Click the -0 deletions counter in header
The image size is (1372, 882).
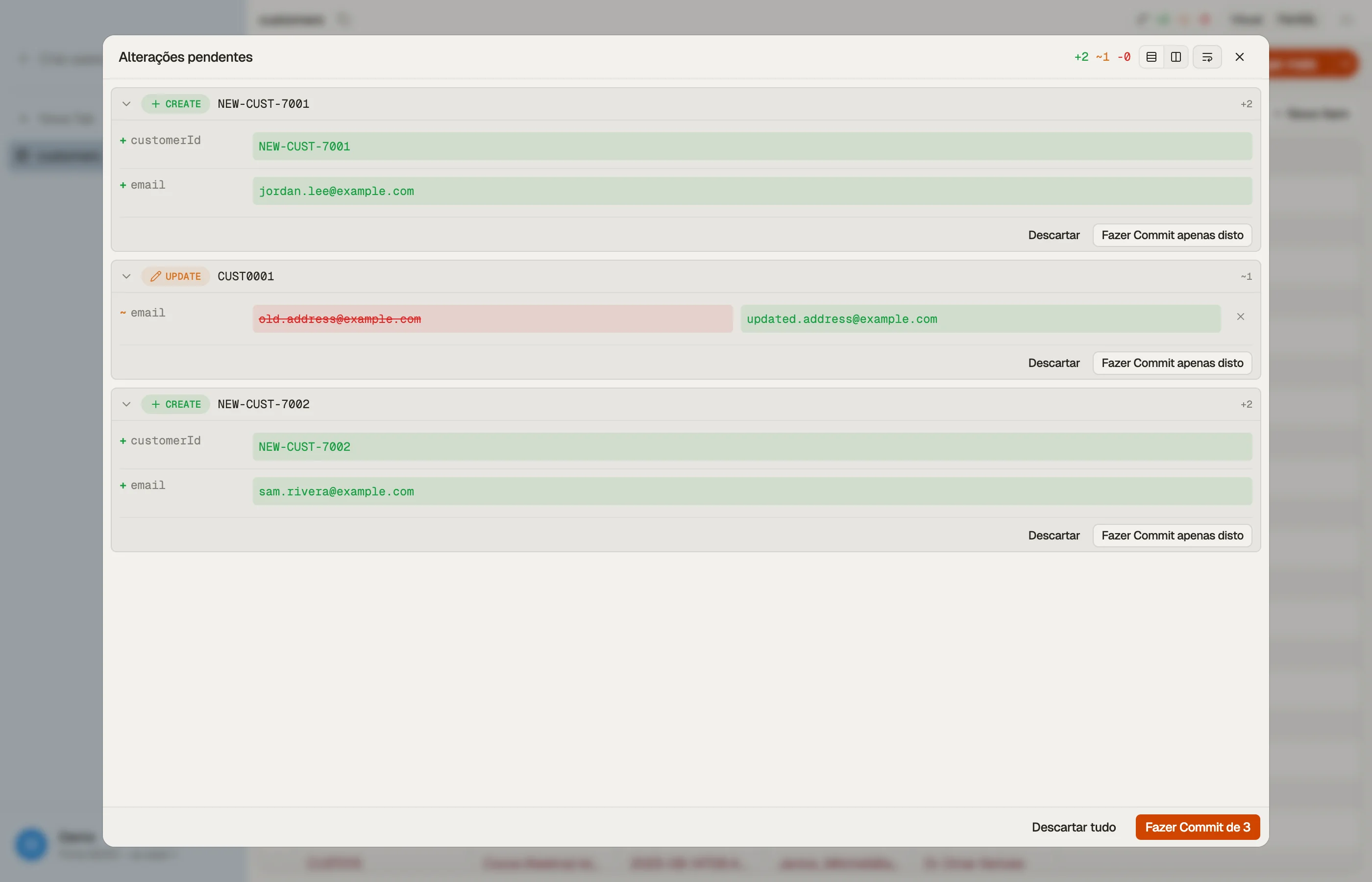1124,57
